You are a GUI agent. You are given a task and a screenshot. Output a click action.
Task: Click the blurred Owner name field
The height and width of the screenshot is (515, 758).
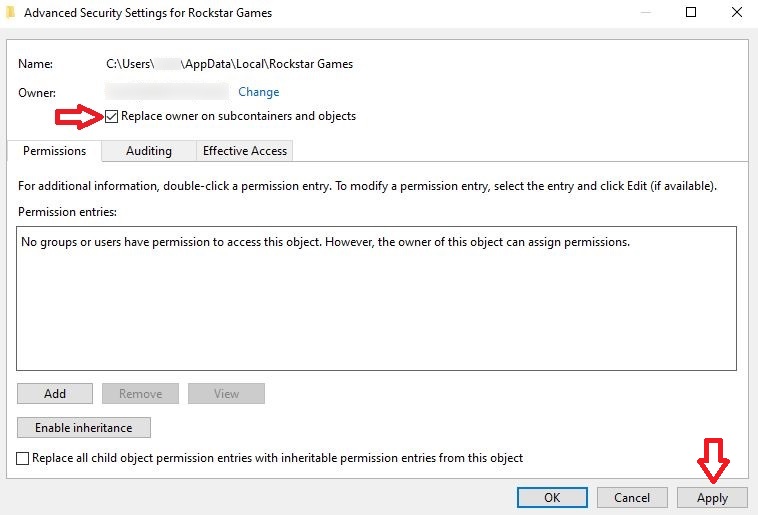[x=168, y=92]
